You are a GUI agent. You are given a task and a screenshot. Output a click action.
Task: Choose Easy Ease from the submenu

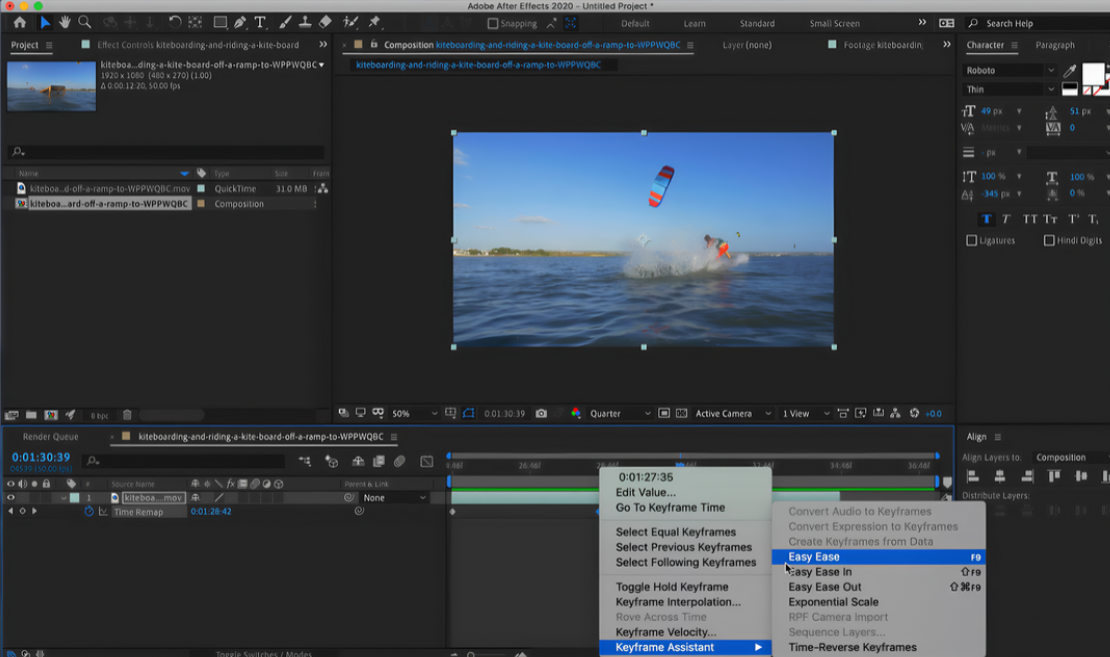coord(814,557)
